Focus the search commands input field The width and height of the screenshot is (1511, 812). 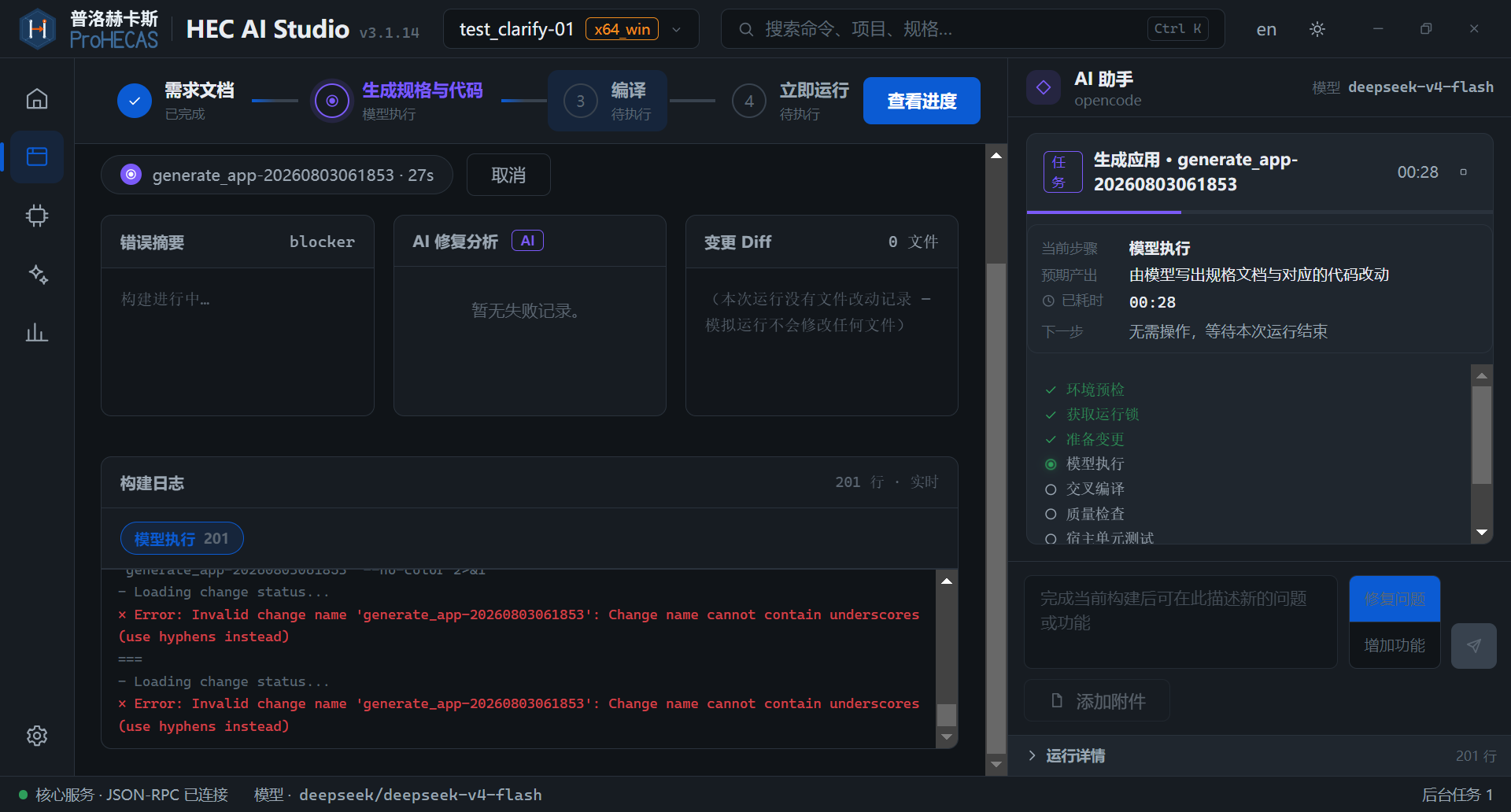[x=972, y=29]
